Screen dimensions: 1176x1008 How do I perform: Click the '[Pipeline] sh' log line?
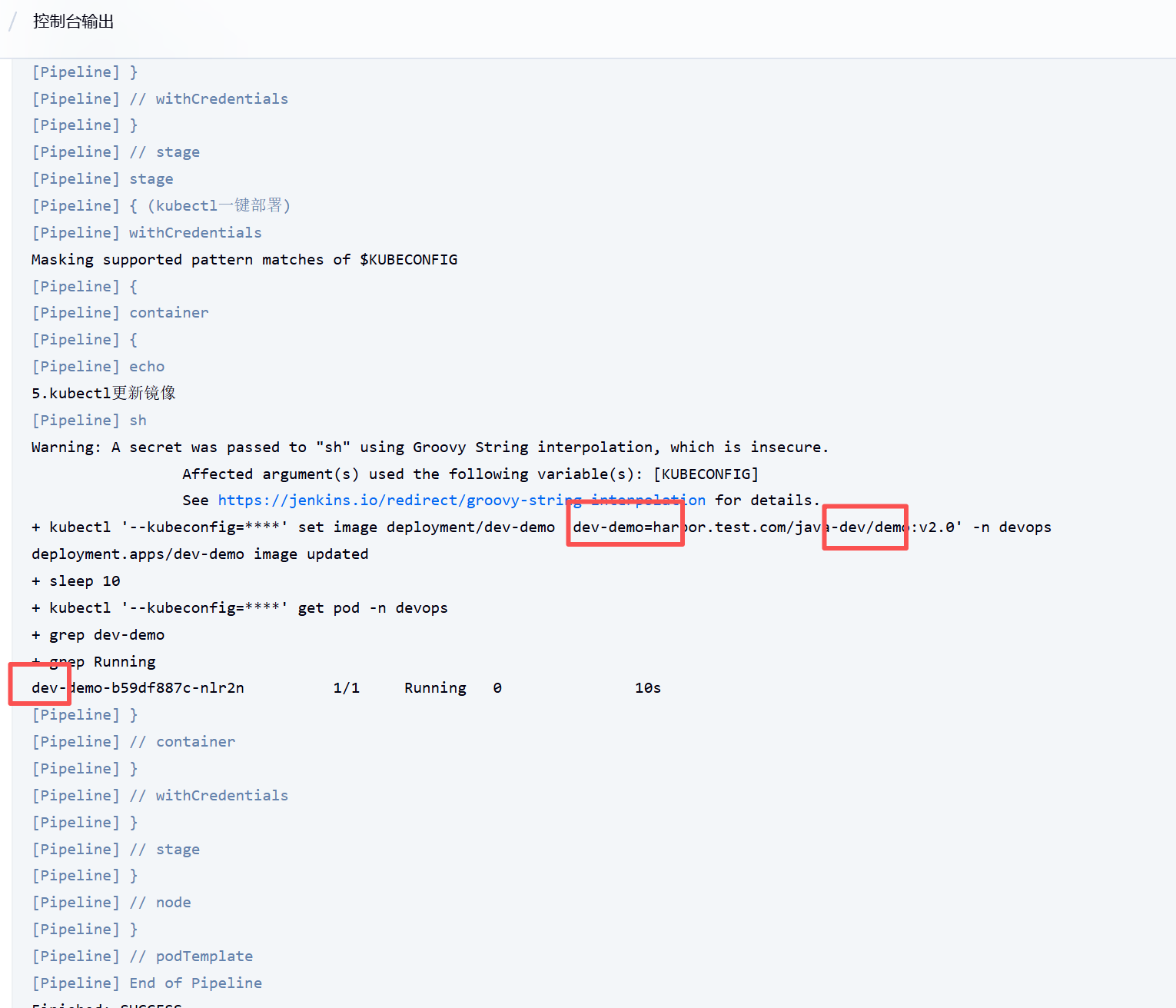89,421
